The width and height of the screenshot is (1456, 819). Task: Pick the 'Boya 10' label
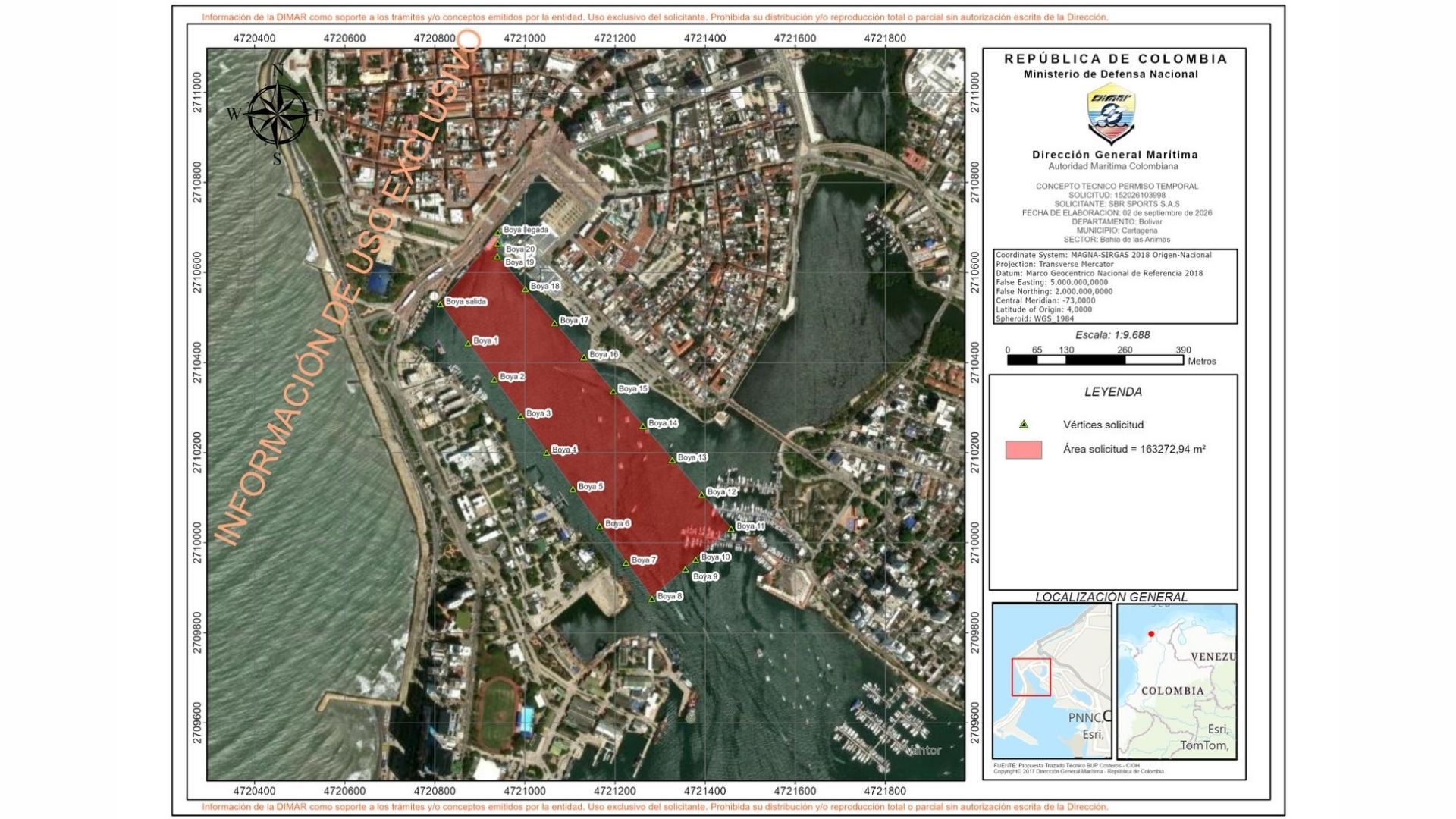point(716,557)
